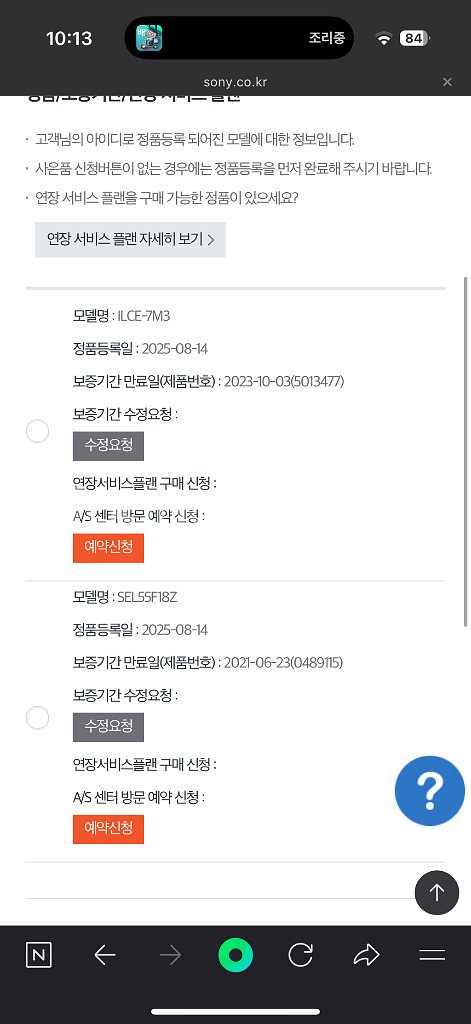Open the blue question mark help bubble
Viewport: 471px width, 1024px height.
coord(430,791)
